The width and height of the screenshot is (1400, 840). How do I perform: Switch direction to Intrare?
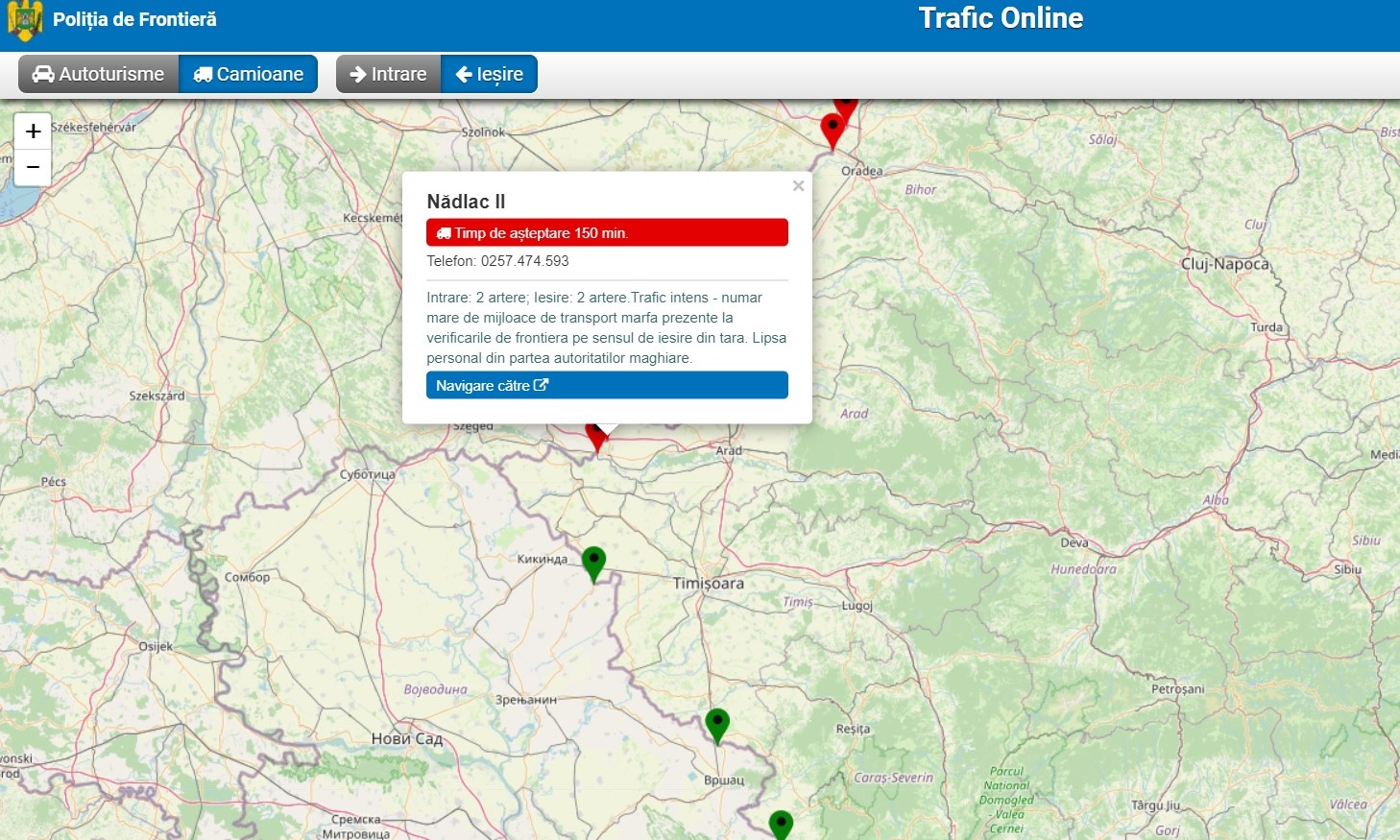click(x=388, y=74)
